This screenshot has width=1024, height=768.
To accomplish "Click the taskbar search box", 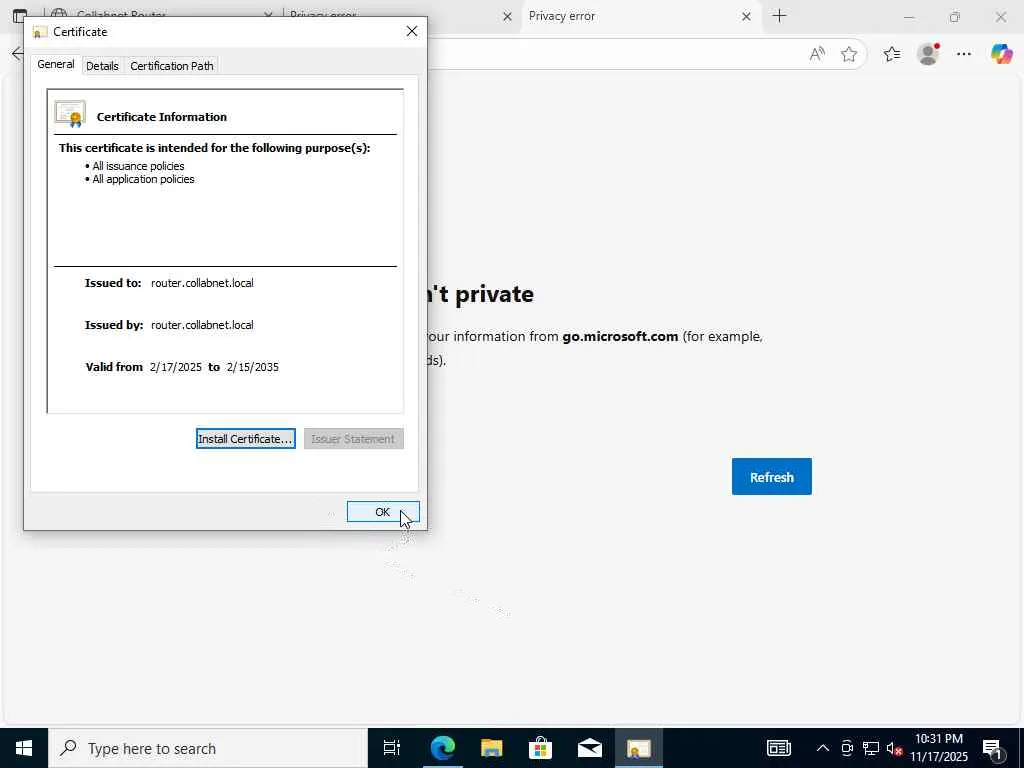I will pos(208,748).
